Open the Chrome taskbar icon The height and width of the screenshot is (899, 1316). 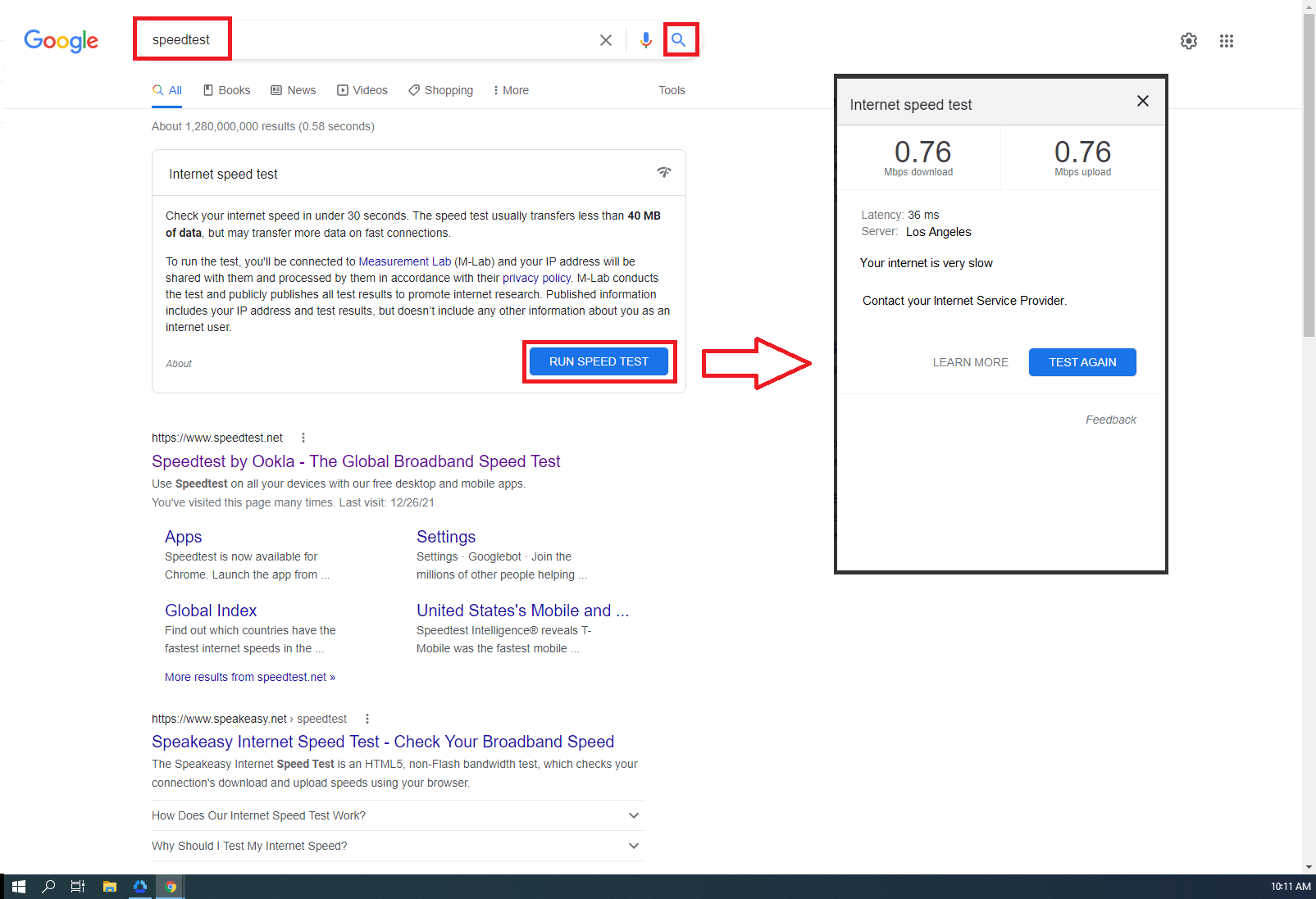point(171,887)
